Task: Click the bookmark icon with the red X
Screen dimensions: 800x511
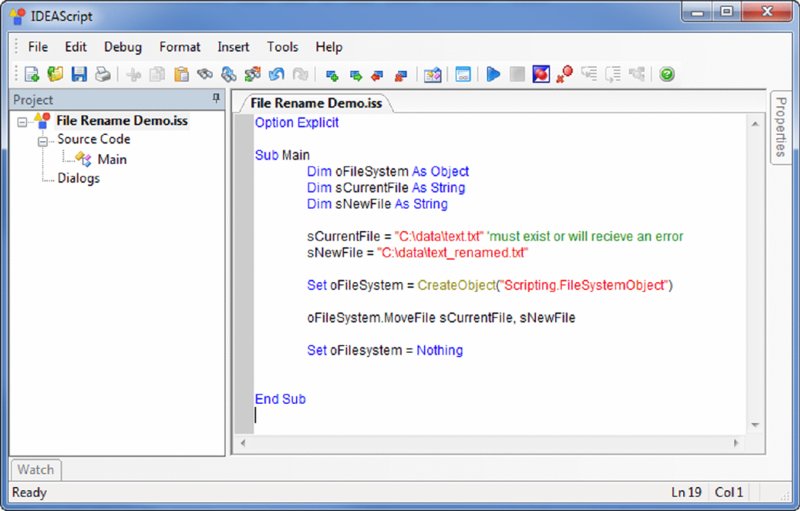Action: click(401, 75)
